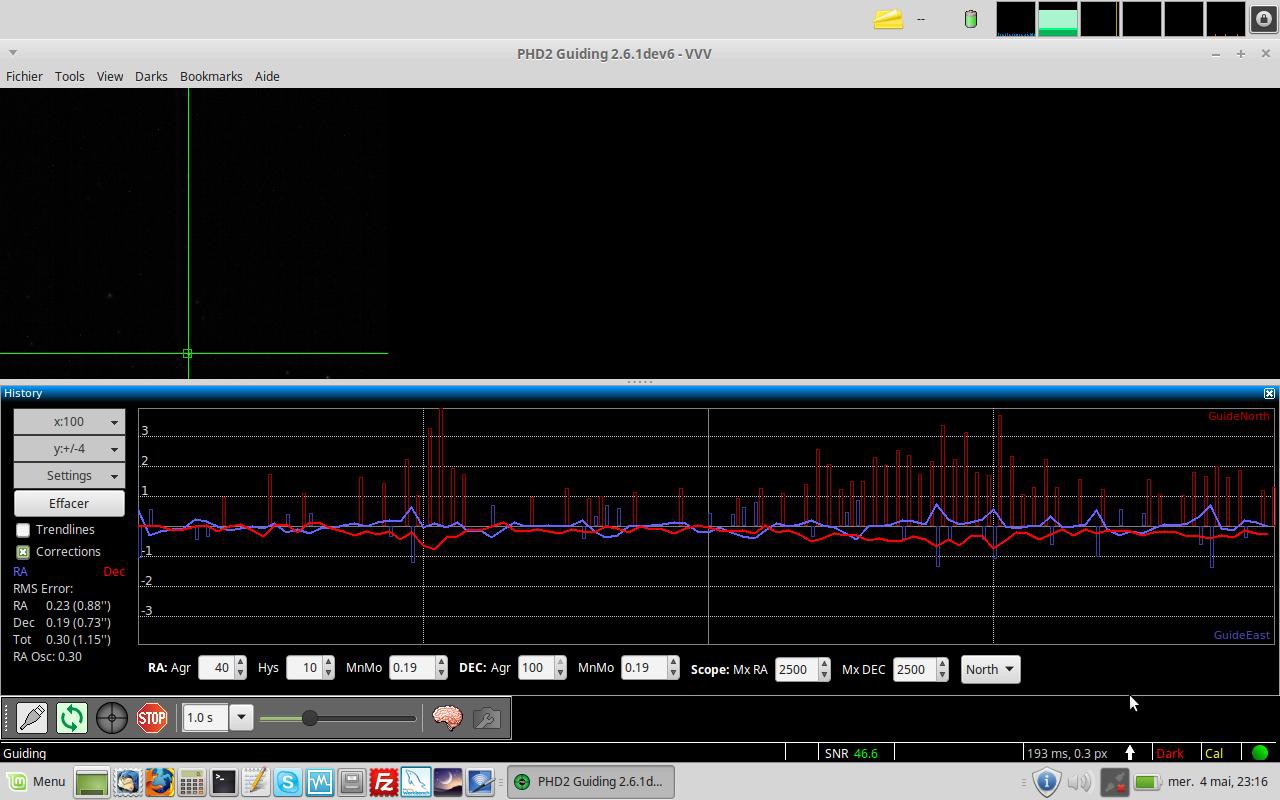Launch FileZilla from the panel

tap(383, 782)
